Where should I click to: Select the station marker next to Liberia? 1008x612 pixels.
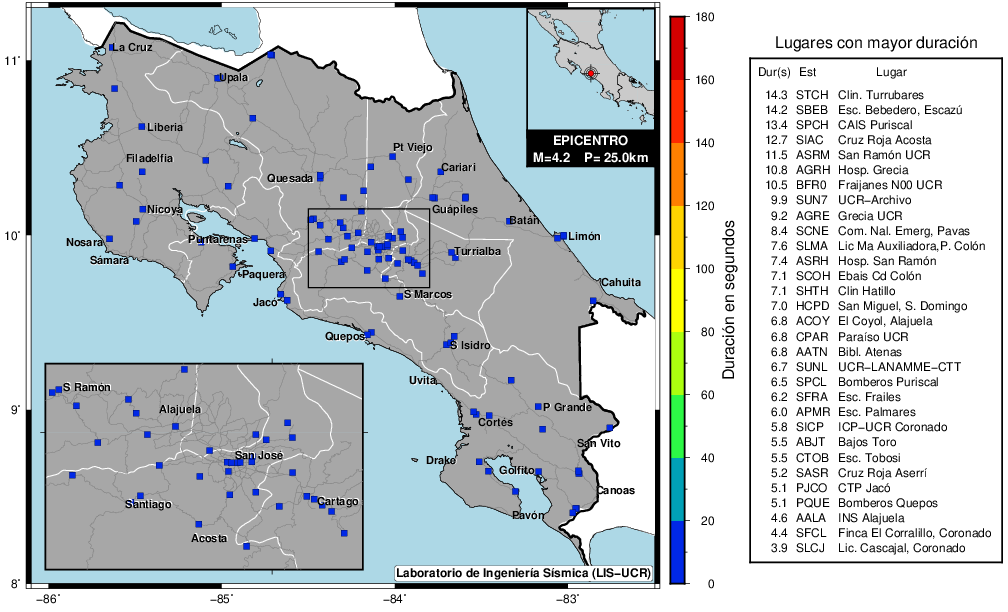[141, 126]
